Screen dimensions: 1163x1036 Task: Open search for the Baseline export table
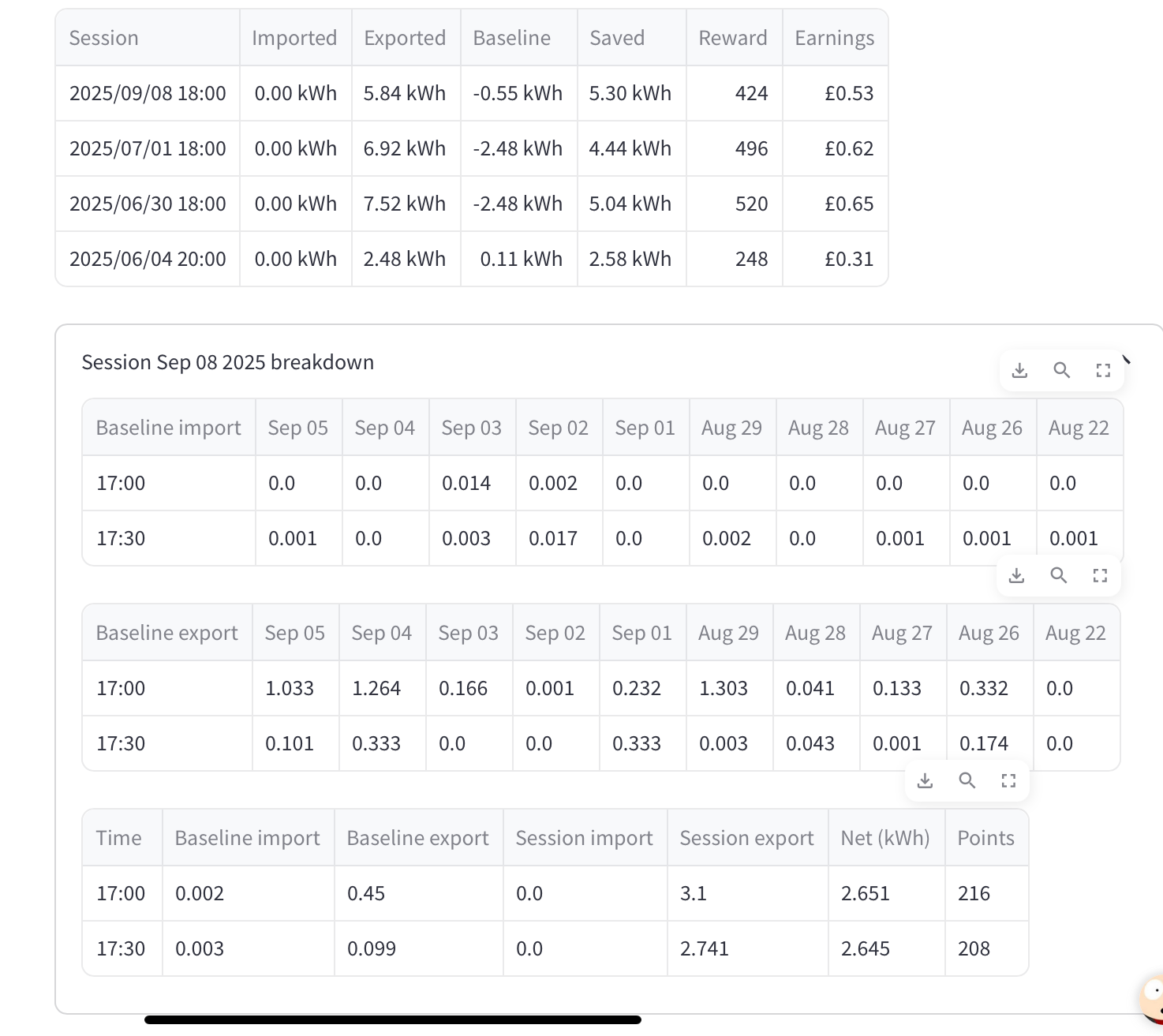tap(1058, 575)
